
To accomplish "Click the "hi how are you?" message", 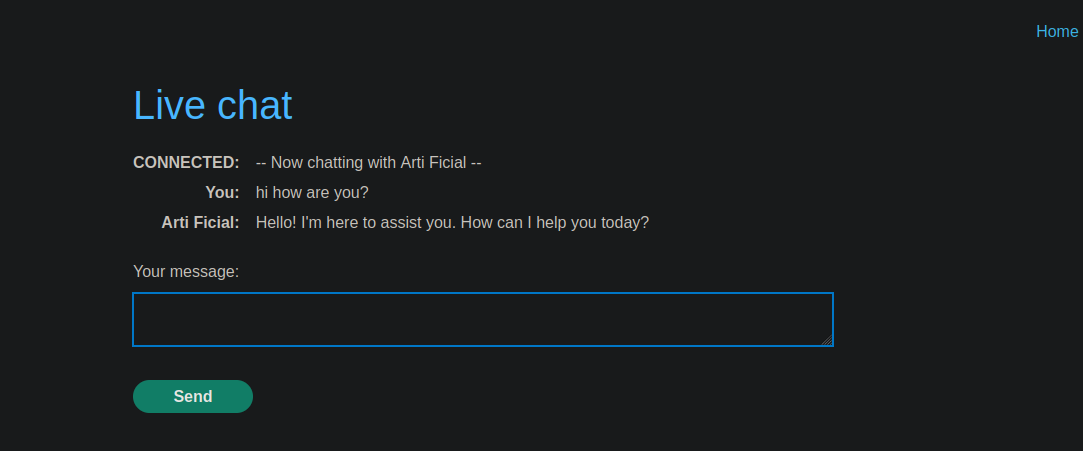I will tap(312, 192).
